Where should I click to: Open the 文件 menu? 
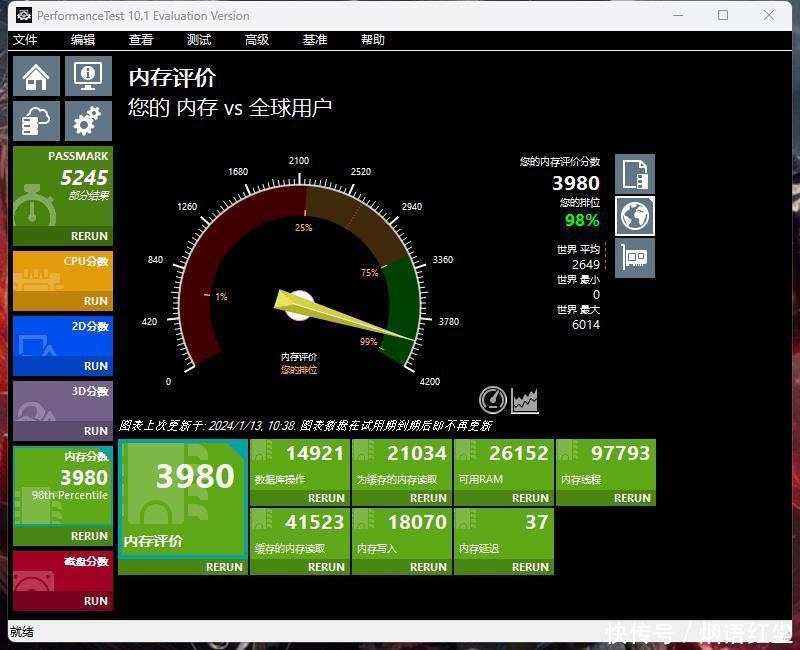point(25,40)
